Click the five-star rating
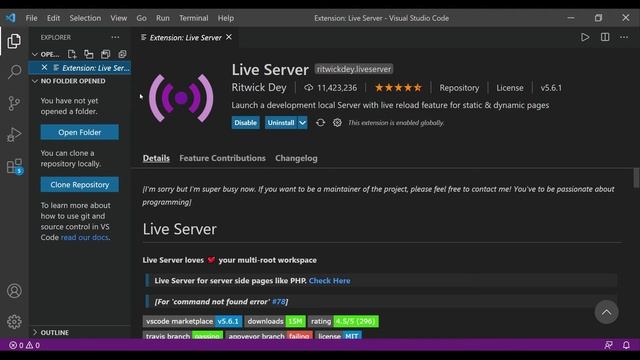Screen dimensions: 640x360 tap(398, 87)
